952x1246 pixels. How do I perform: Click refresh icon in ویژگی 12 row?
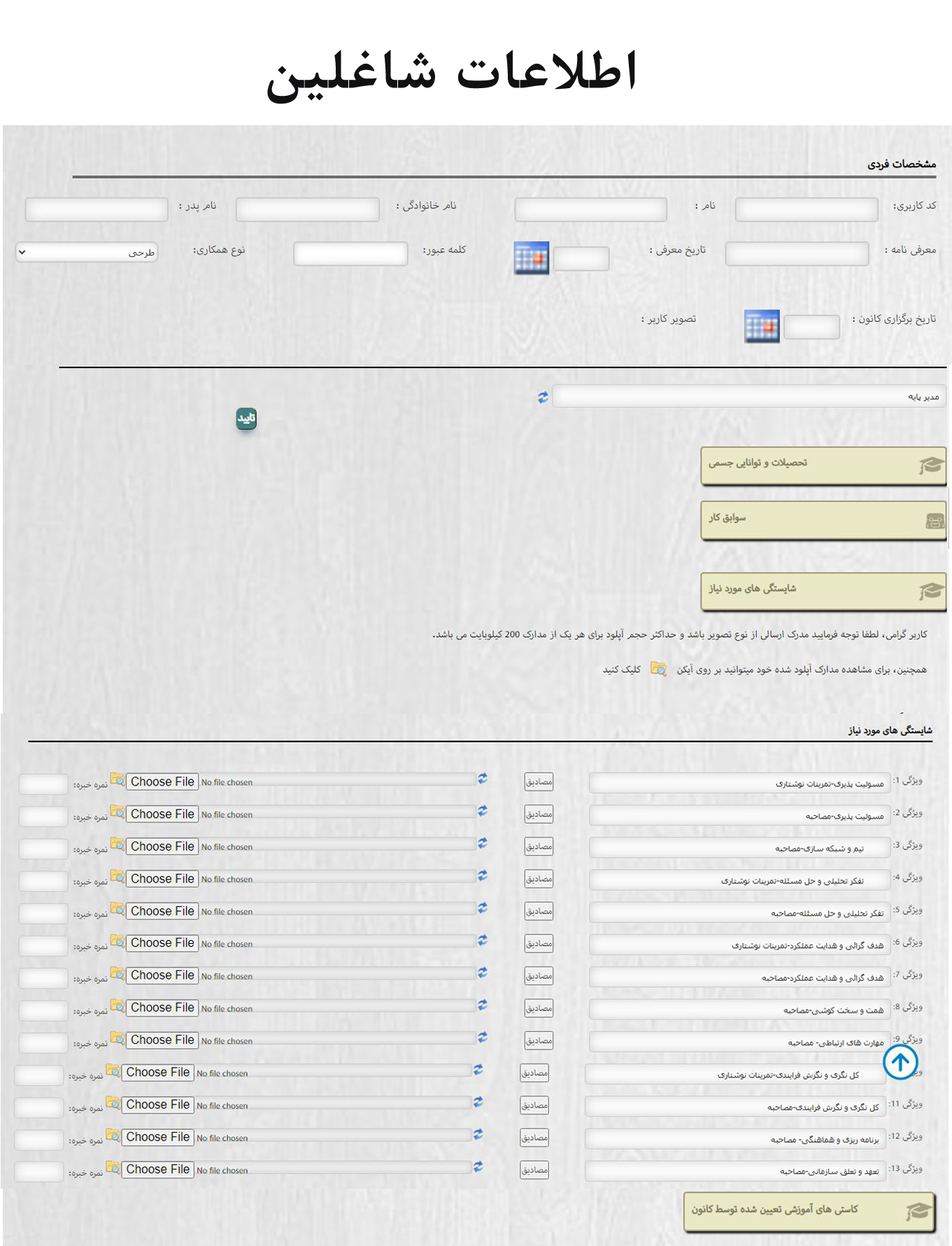478,1135
